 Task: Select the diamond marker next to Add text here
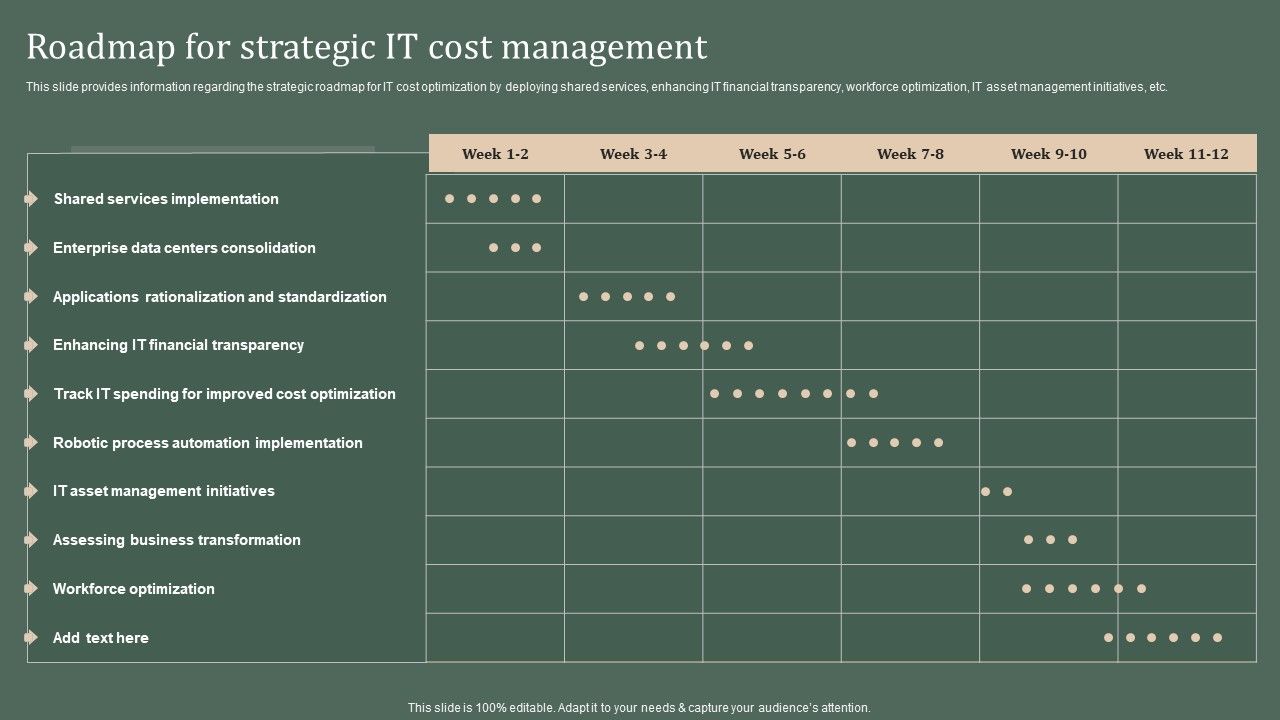(30, 637)
